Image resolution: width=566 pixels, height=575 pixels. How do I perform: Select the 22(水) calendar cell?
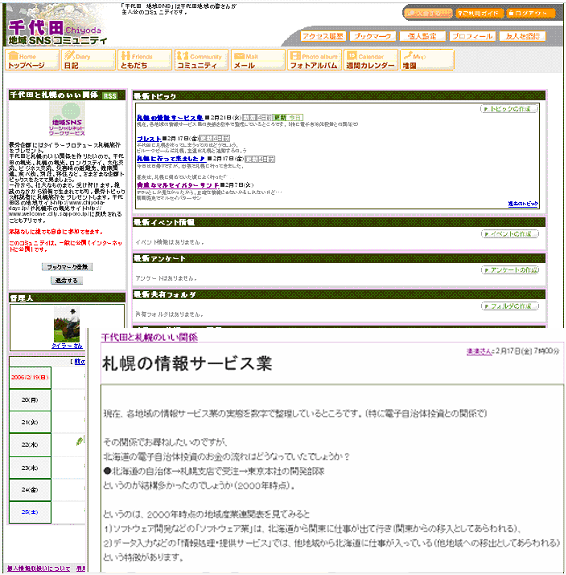pyautogui.click(x=30, y=445)
